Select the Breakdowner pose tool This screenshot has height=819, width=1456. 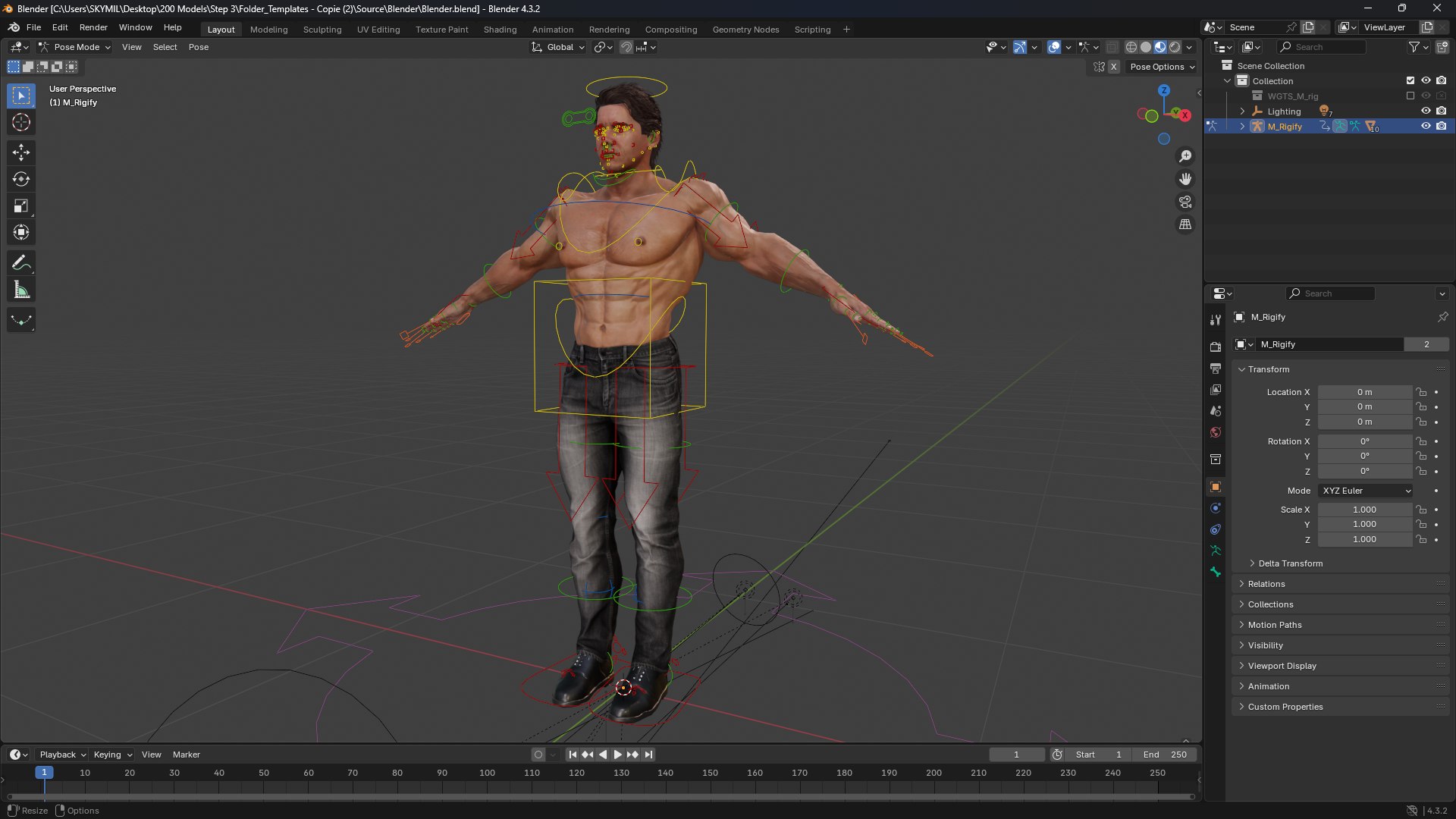point(21,320)
